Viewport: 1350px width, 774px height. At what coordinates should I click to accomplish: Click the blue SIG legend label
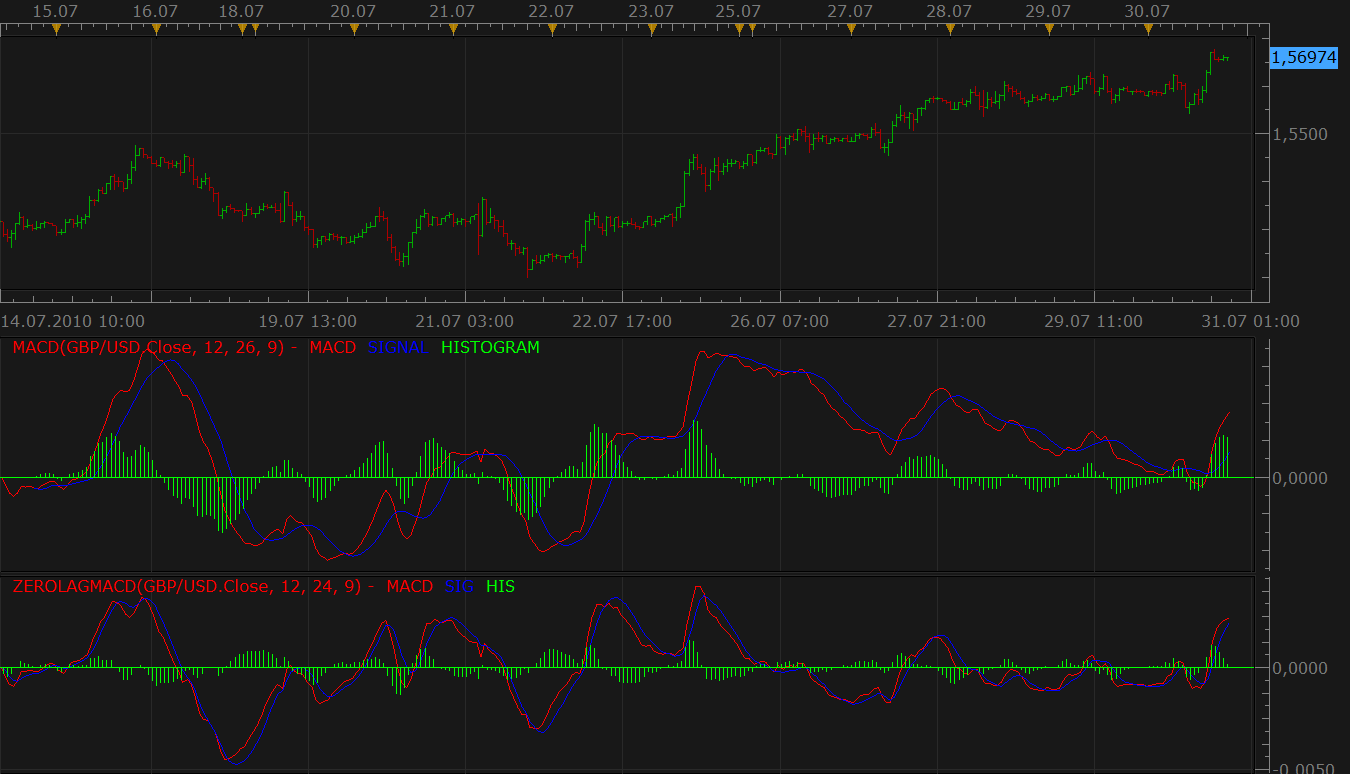click(460, 586)
